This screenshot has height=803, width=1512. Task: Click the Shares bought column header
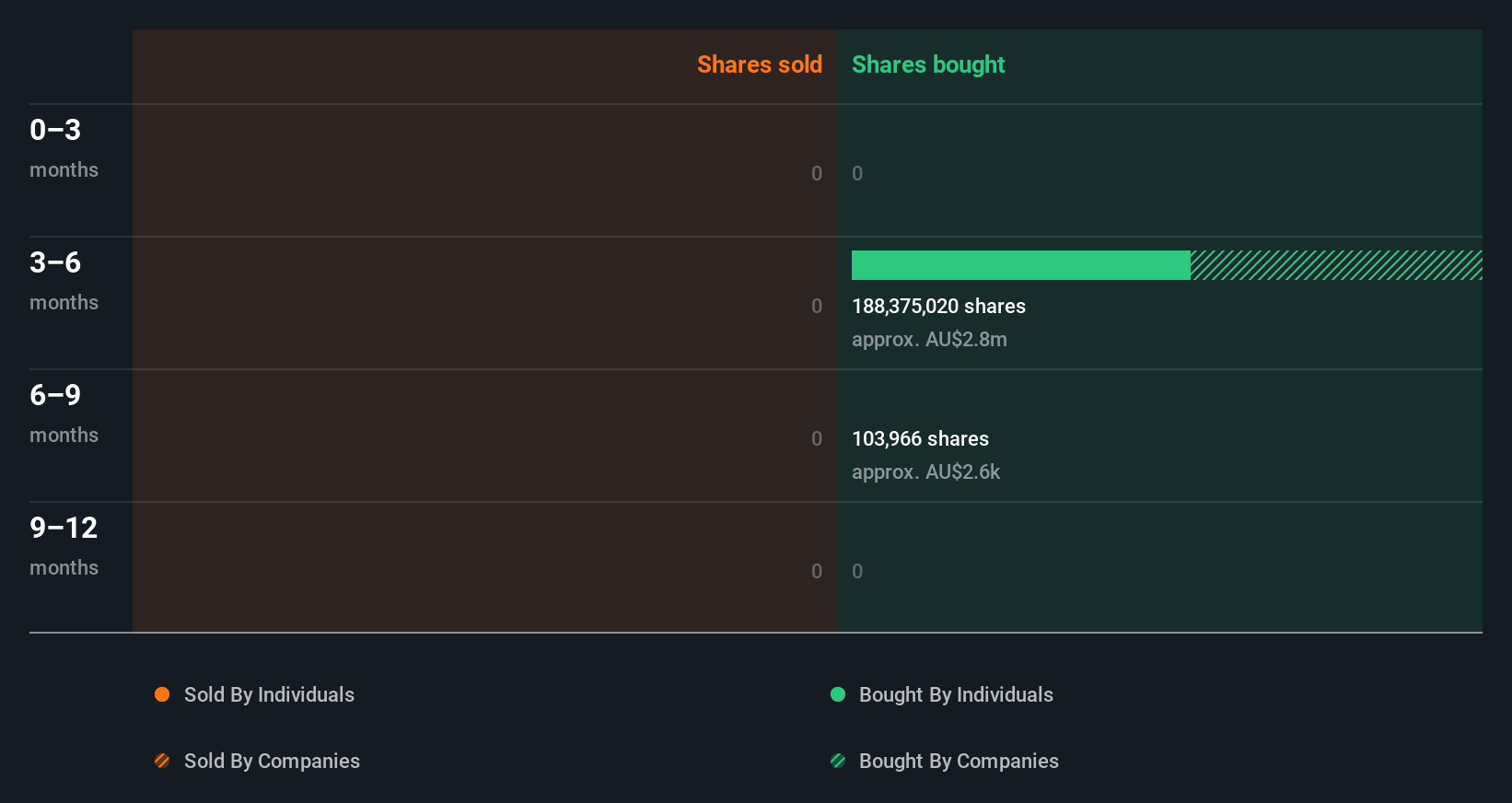[928, 64]
